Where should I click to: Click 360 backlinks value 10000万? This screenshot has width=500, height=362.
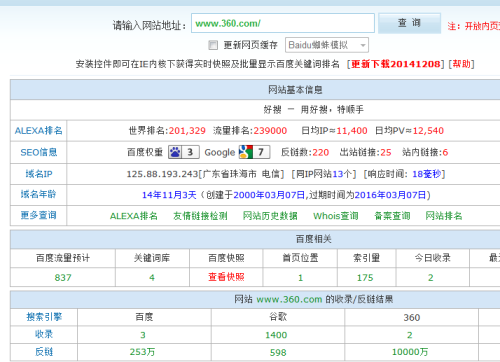410,352
